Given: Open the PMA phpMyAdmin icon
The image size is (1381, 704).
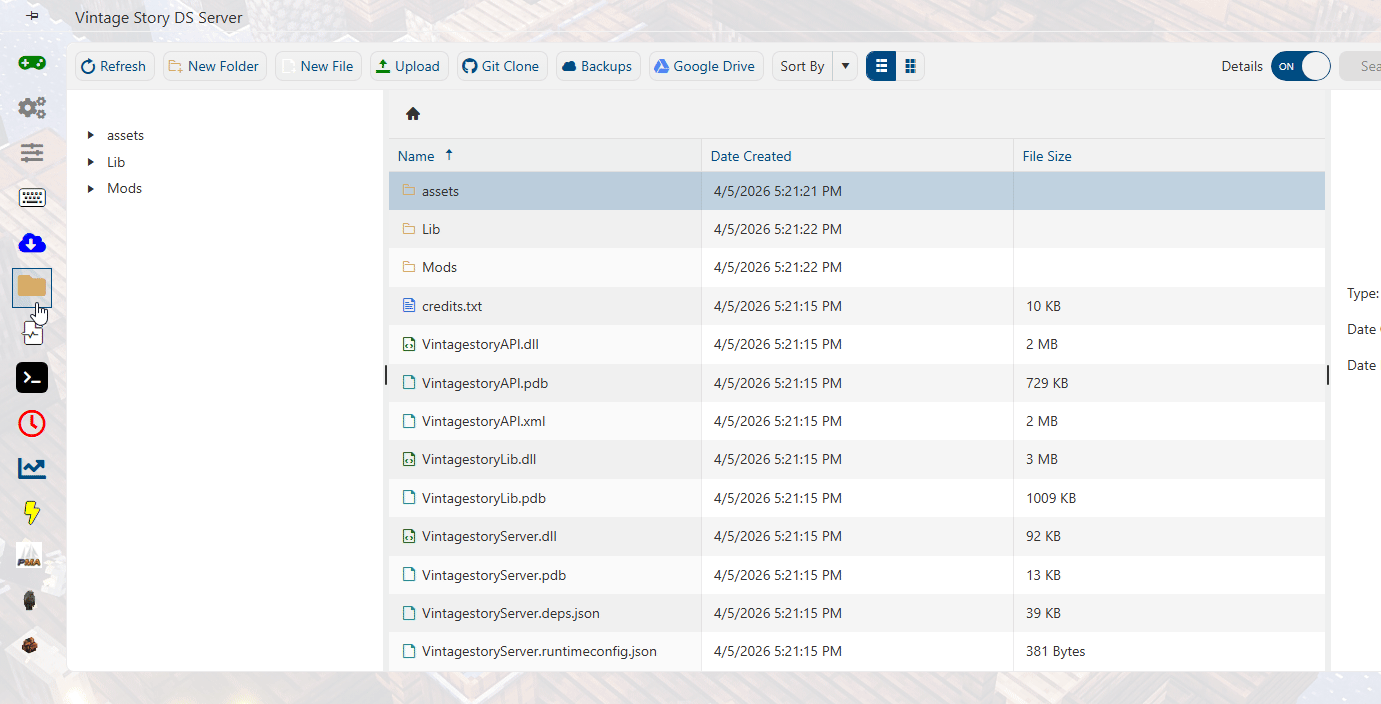Looking at the screenshot, I should [30, 557].
